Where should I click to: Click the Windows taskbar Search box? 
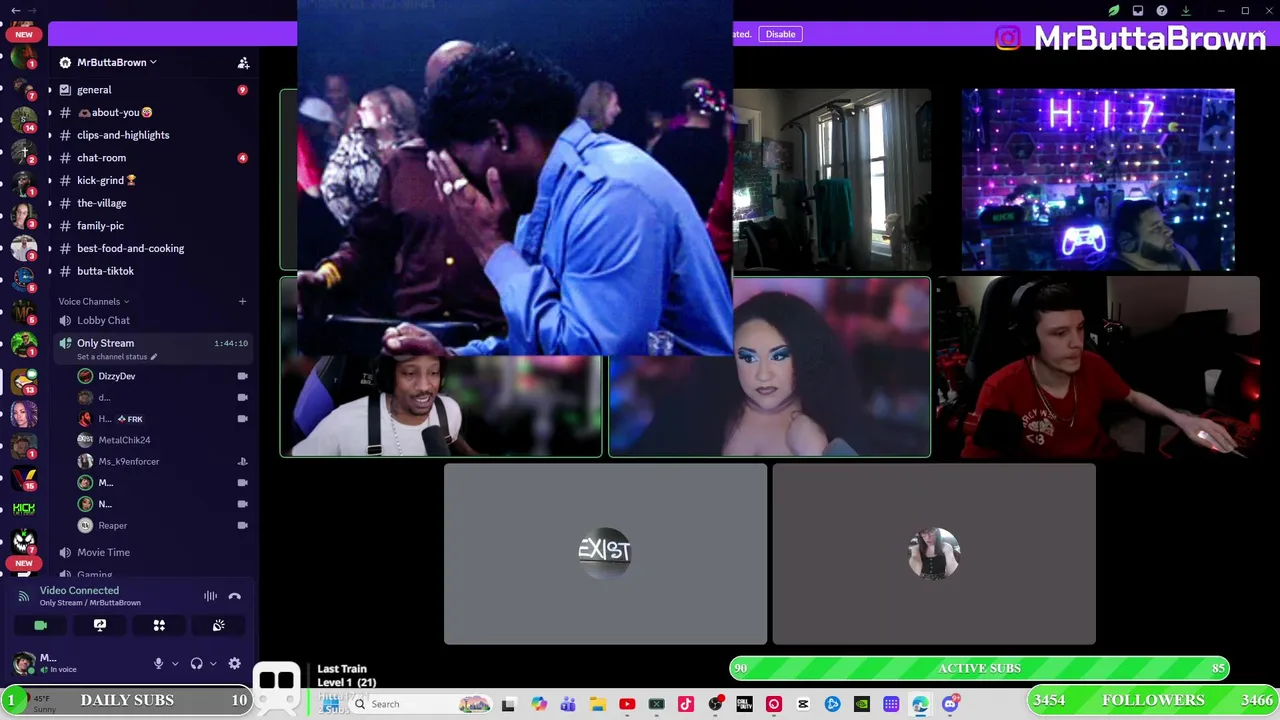point(421,704)
